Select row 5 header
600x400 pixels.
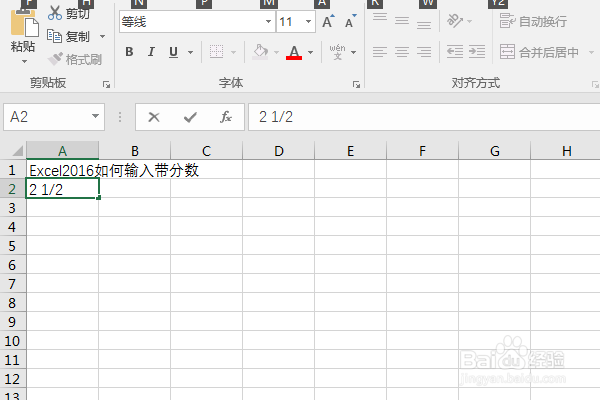coord(13,246)
